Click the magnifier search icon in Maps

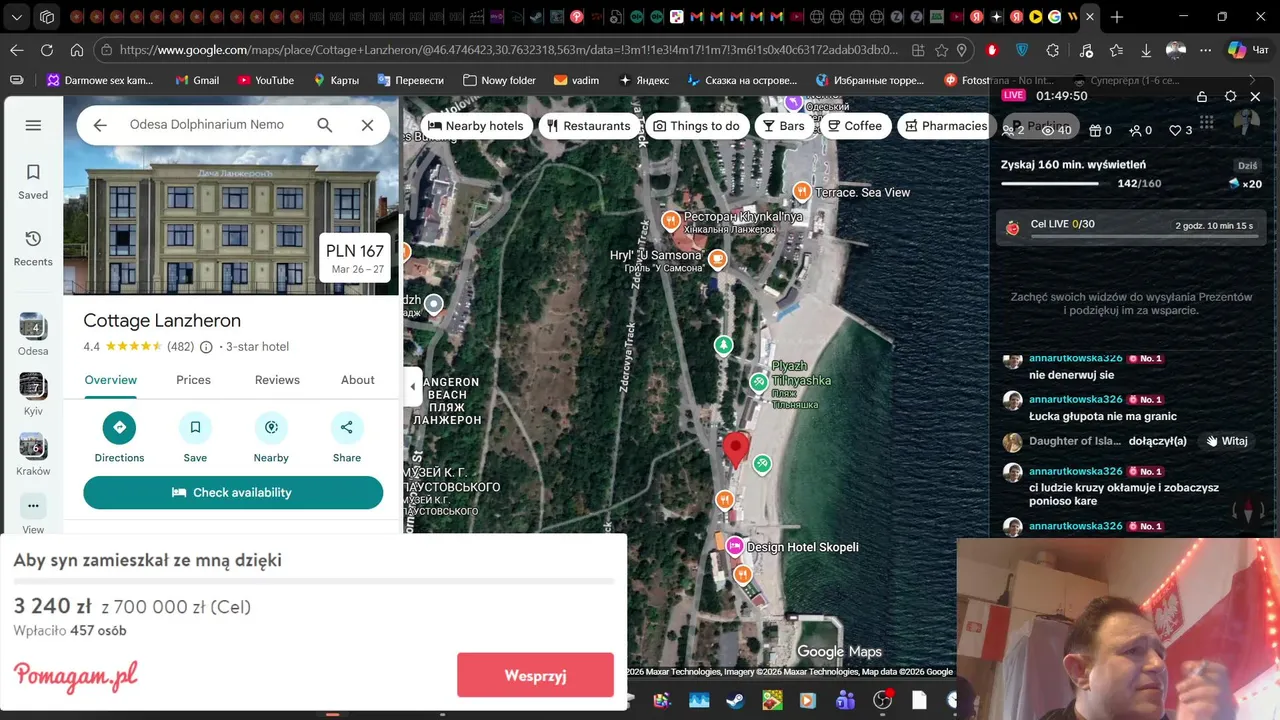[324, 125]
